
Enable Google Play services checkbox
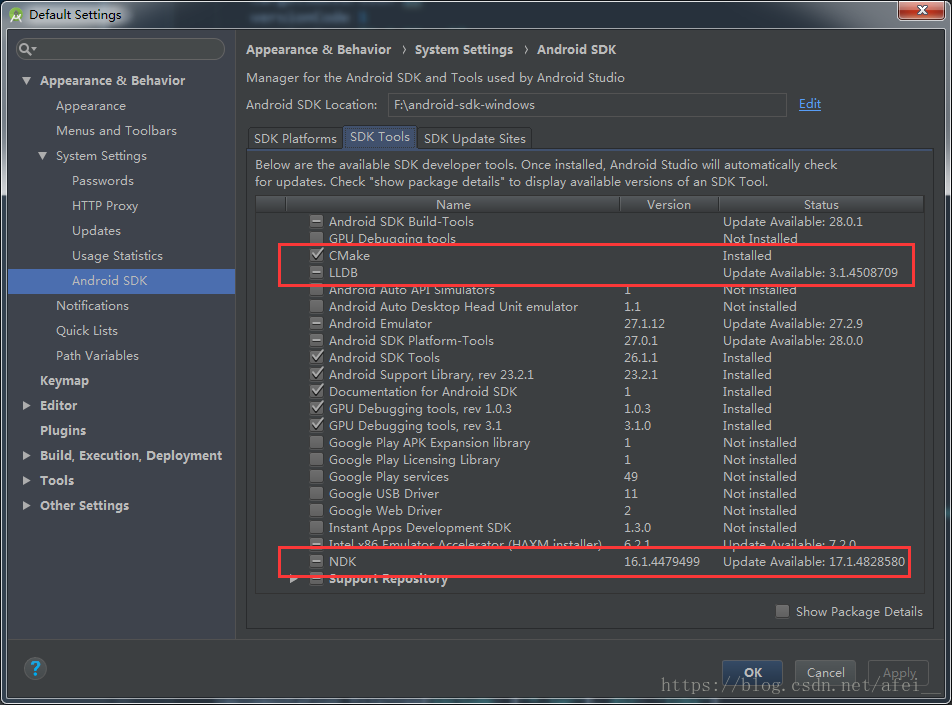pyautogui.click(x=316, y=477)
